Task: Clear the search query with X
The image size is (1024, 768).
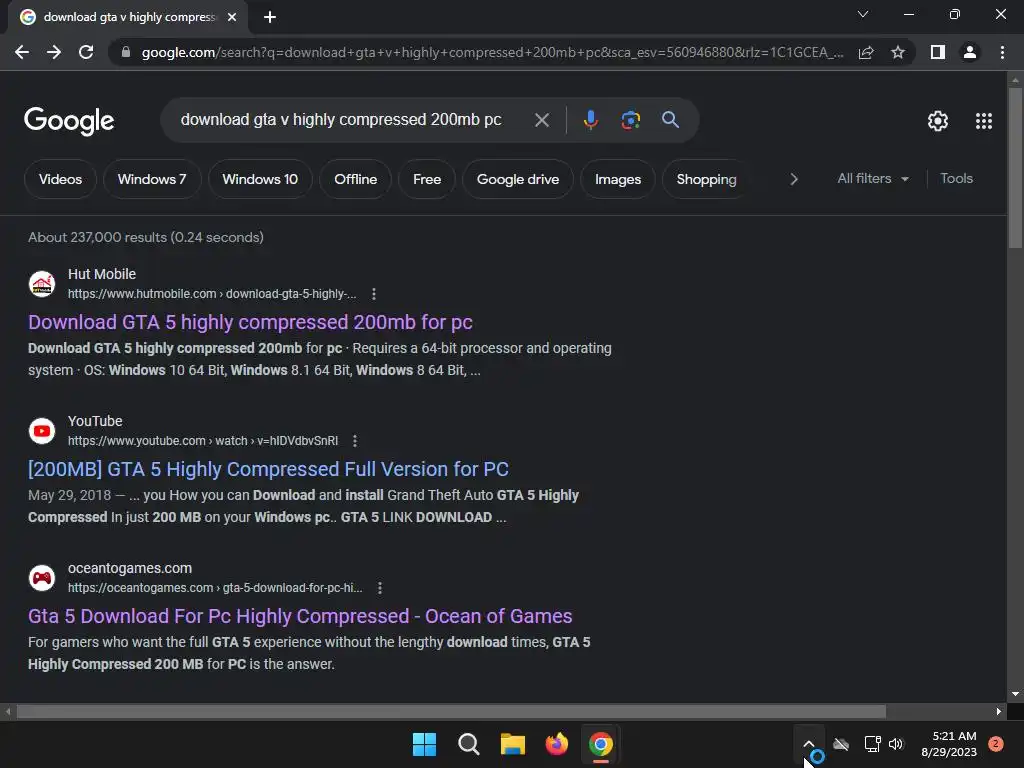Action: [x=541, y=120]
